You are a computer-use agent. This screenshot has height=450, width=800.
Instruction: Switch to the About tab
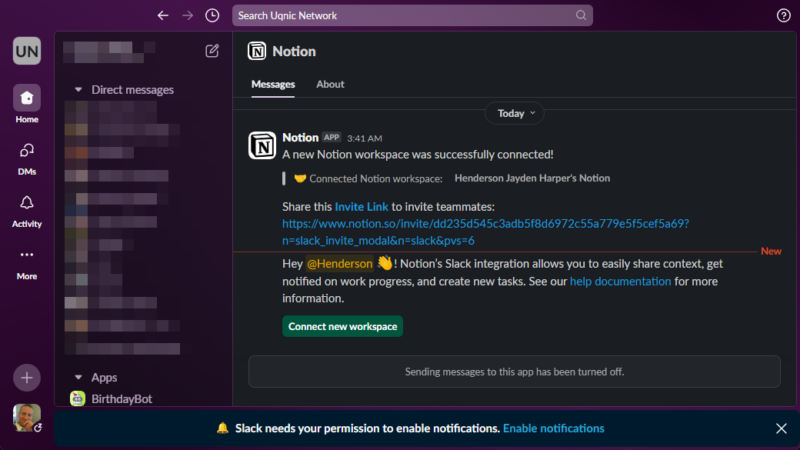click(x=330, y=84)
